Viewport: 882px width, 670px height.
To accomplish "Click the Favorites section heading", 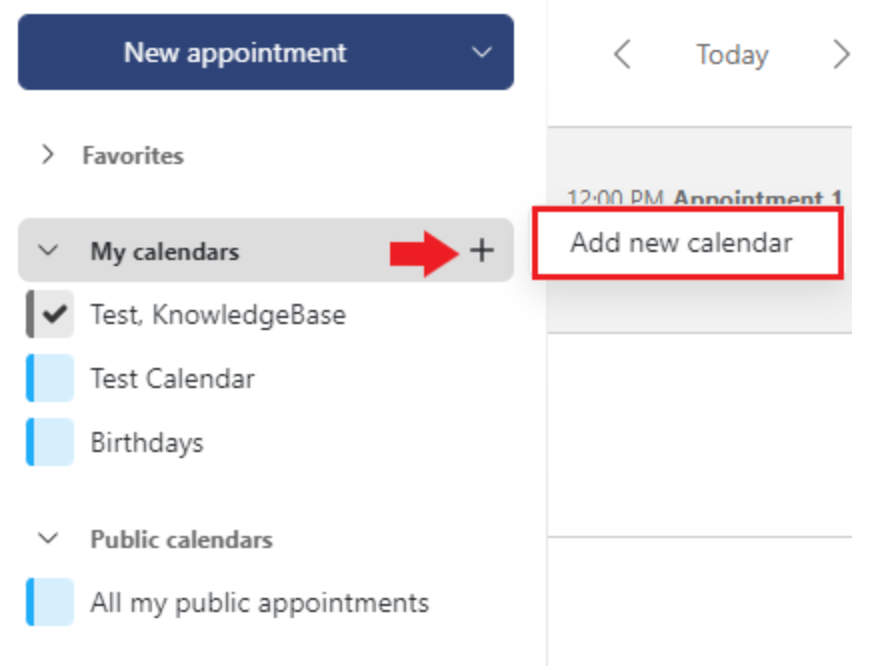I will click(x=133, y=156).
